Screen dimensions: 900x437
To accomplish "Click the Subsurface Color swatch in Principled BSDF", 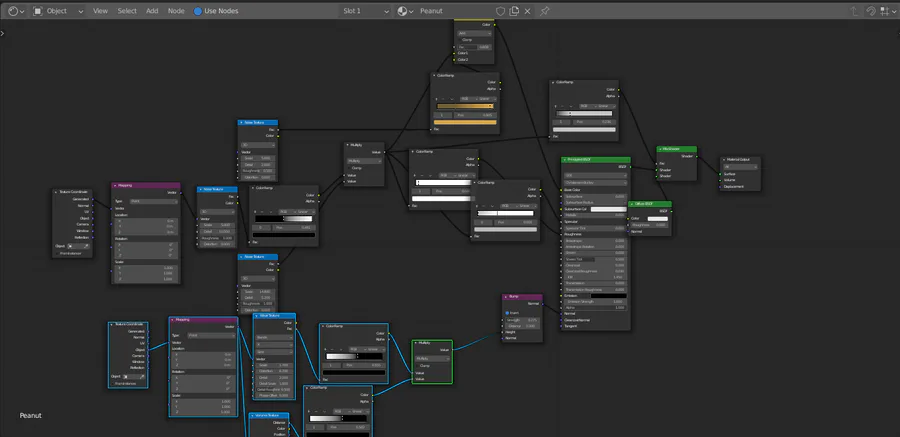I will (x=608, y=209).
